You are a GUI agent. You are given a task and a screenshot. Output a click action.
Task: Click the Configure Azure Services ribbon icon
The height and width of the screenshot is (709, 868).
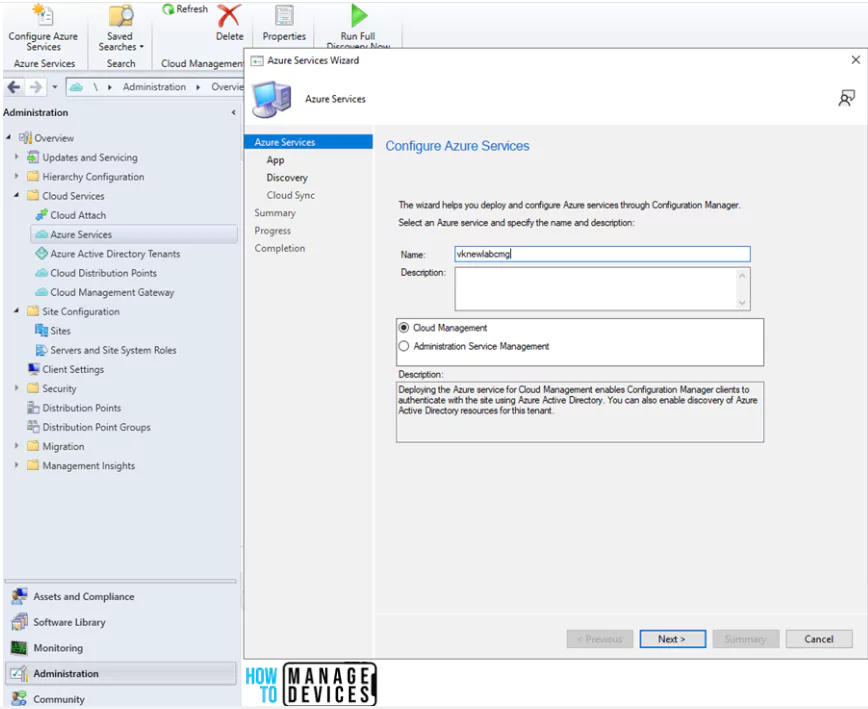click(x=43, y=15)
